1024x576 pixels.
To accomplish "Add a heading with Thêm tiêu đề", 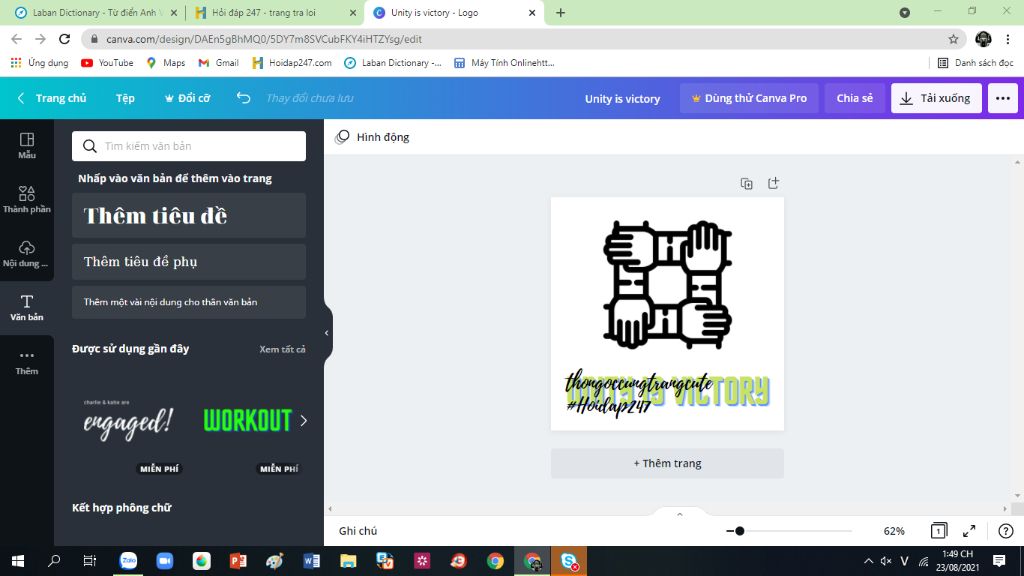I will [x=189, y=216].
